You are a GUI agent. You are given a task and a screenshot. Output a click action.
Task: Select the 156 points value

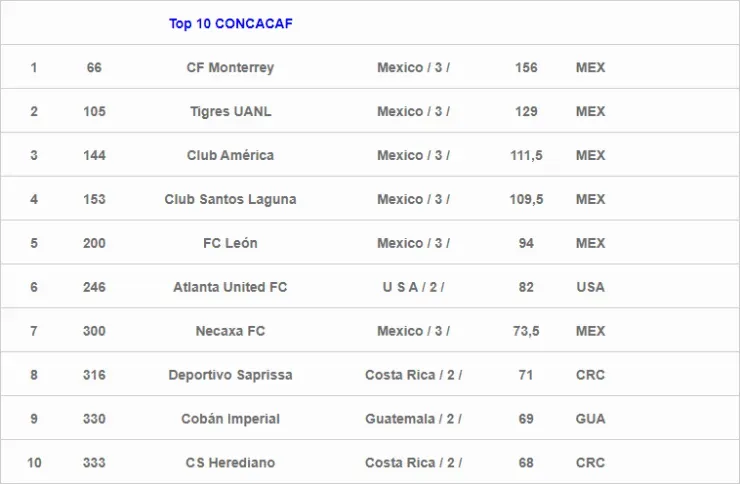coord(525,68)
